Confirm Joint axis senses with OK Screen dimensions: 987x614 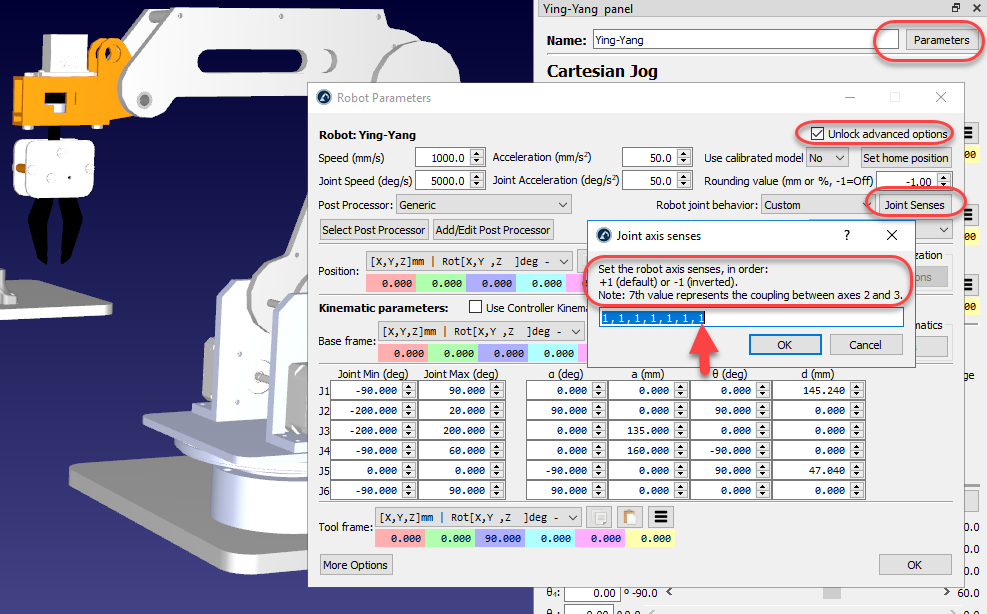coord(784,345)
